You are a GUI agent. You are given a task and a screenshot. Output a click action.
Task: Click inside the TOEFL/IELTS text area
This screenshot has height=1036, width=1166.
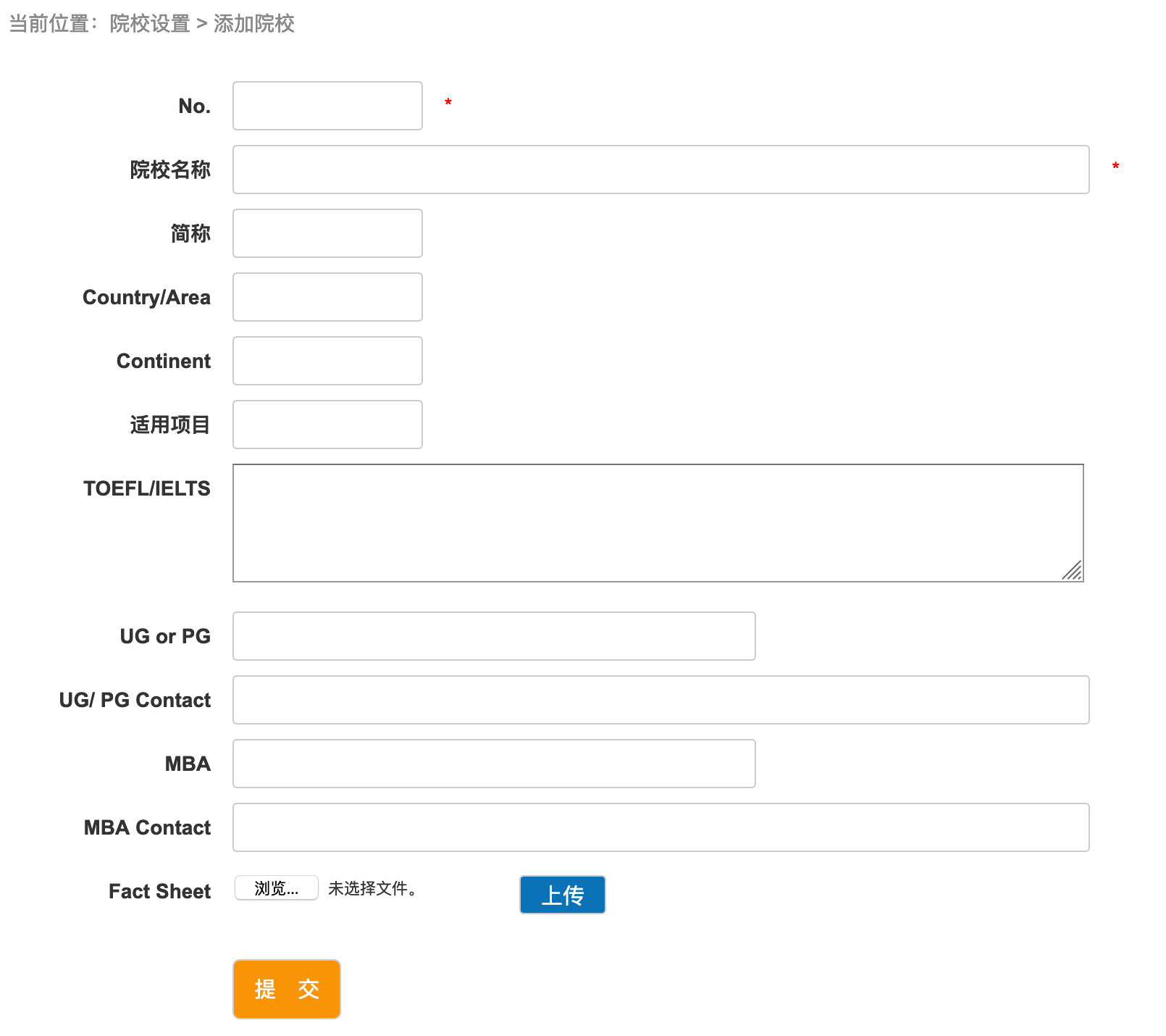coord(658,522)
